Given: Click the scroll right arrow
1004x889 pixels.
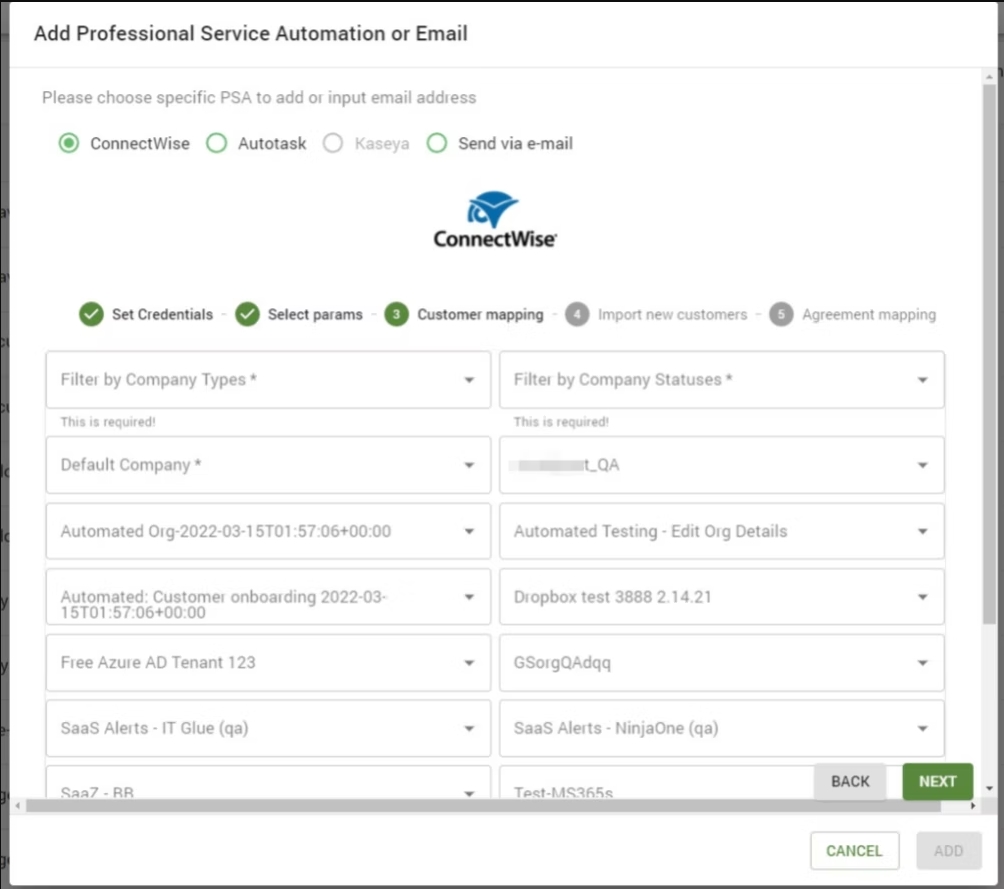Looking at the screenshot, I should point(973,806).
